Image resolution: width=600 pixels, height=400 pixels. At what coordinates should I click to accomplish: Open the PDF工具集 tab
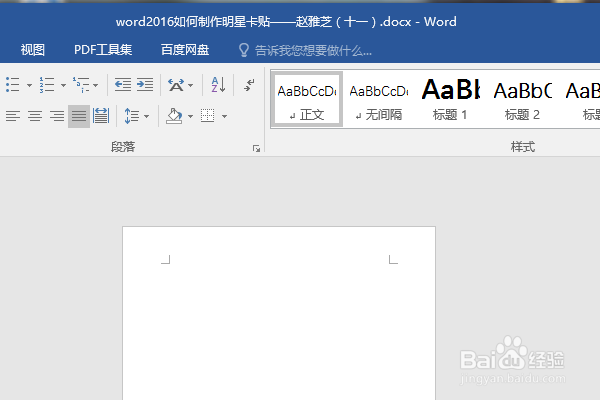103,50
